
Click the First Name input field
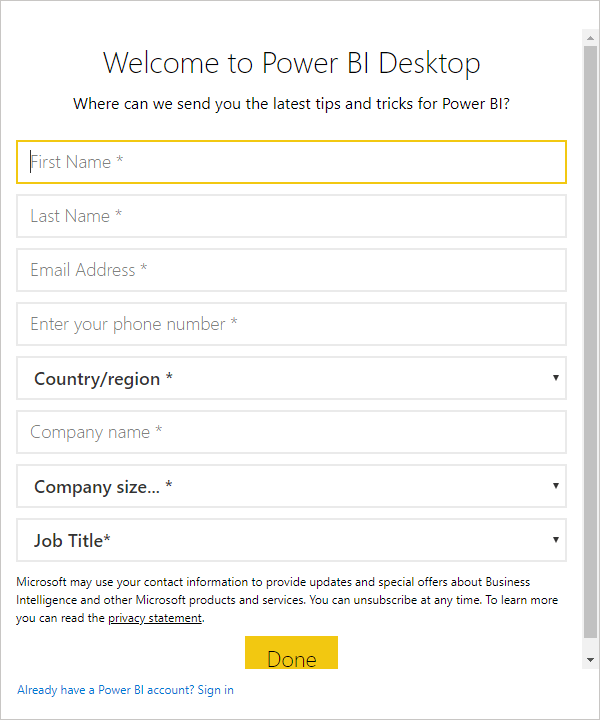click(x=291, y=162)
